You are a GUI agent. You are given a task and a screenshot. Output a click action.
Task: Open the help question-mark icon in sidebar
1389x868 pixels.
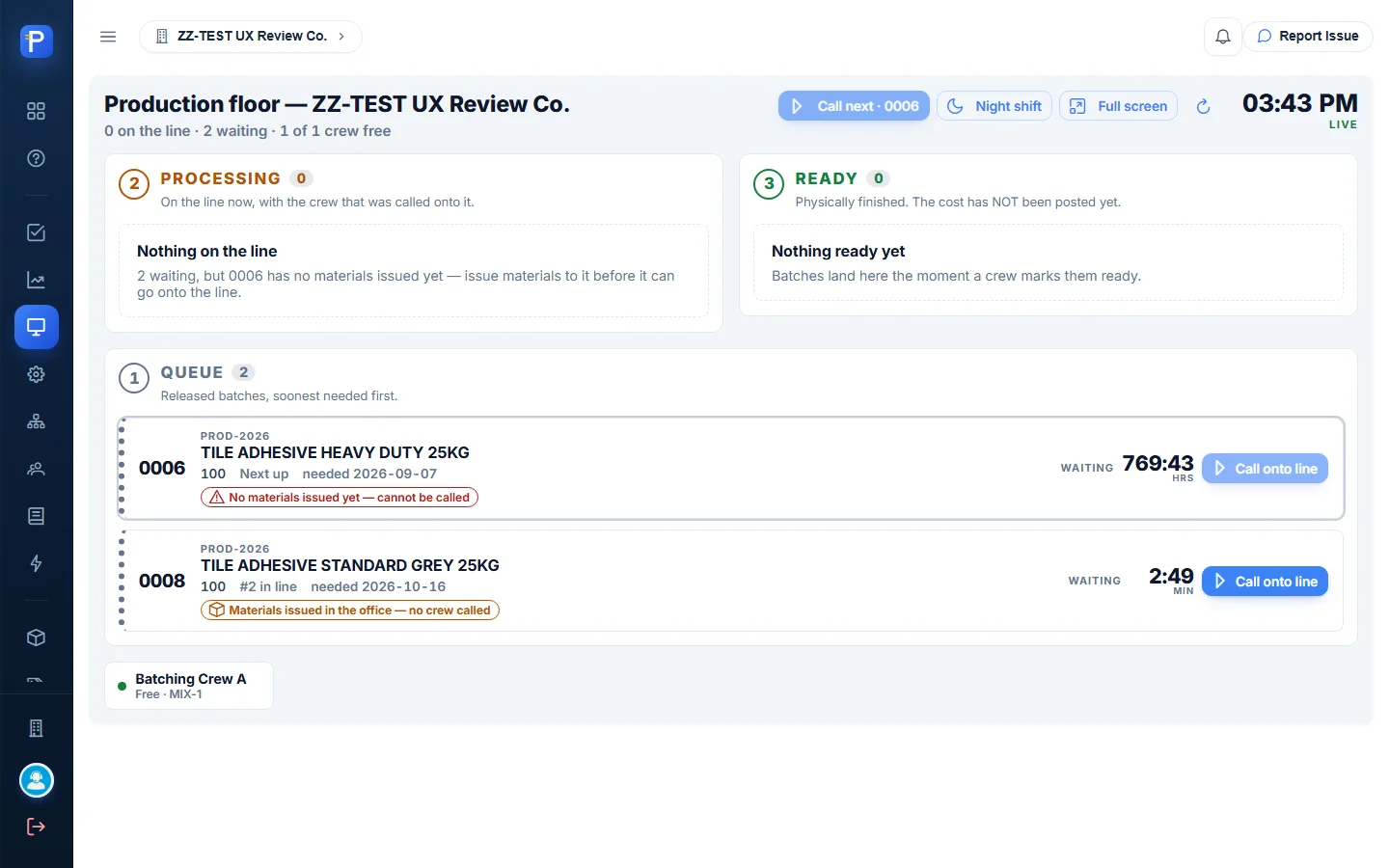pos(36,158)
